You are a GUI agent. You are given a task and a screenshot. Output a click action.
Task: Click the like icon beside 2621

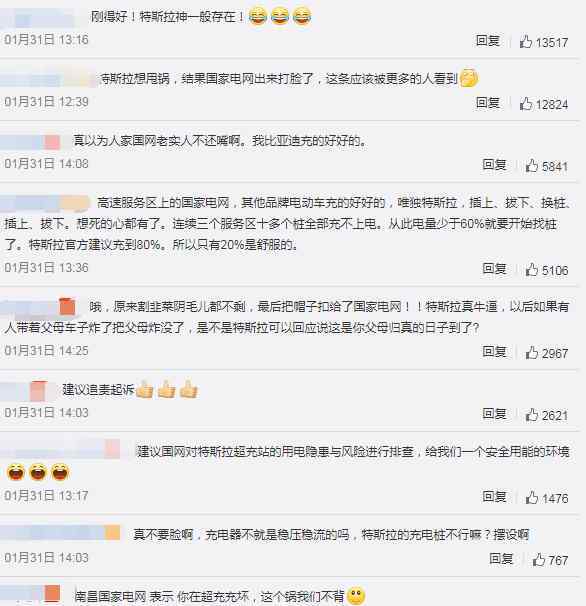(532, 414)
